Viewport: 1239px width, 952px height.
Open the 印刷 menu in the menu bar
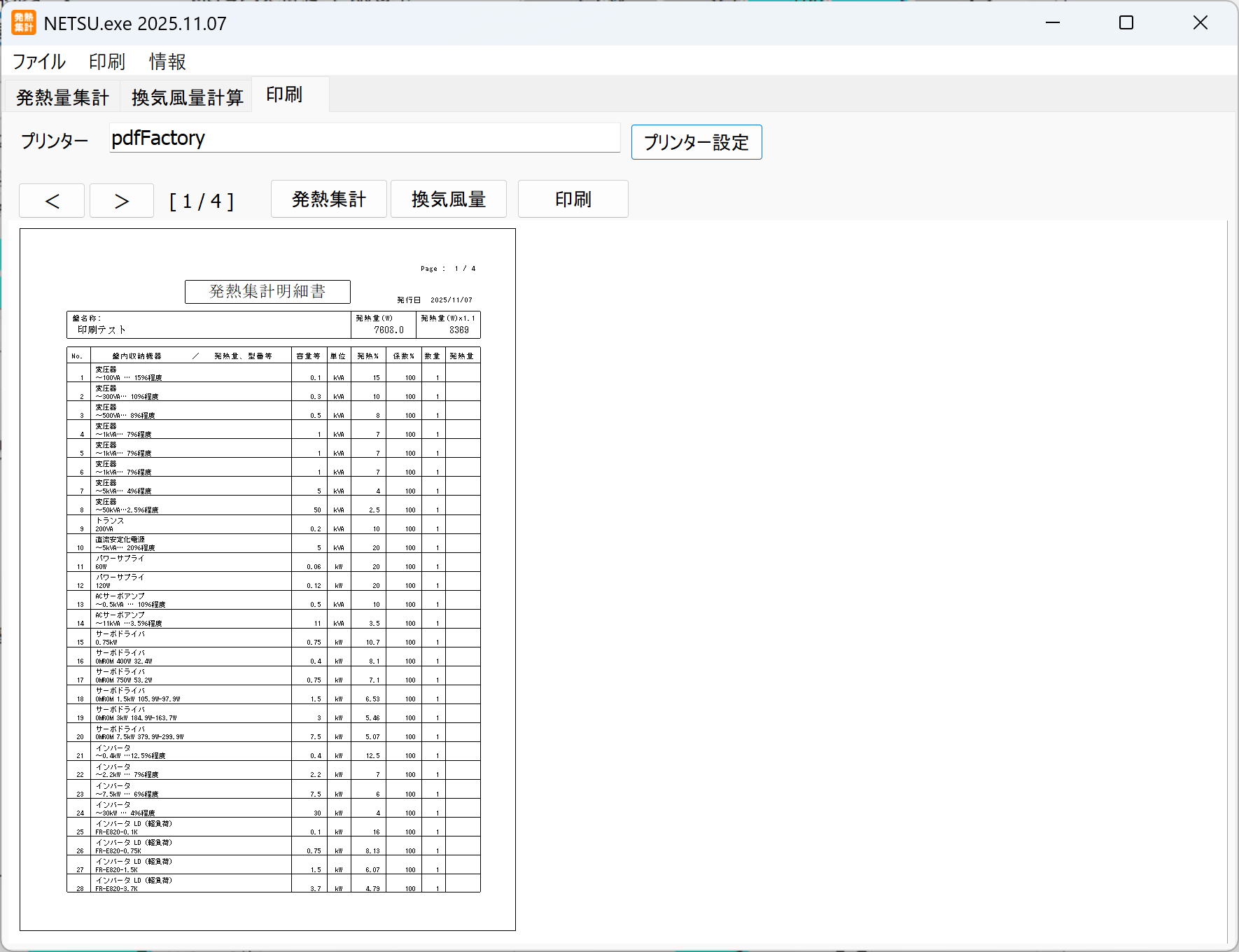[107, 62]
